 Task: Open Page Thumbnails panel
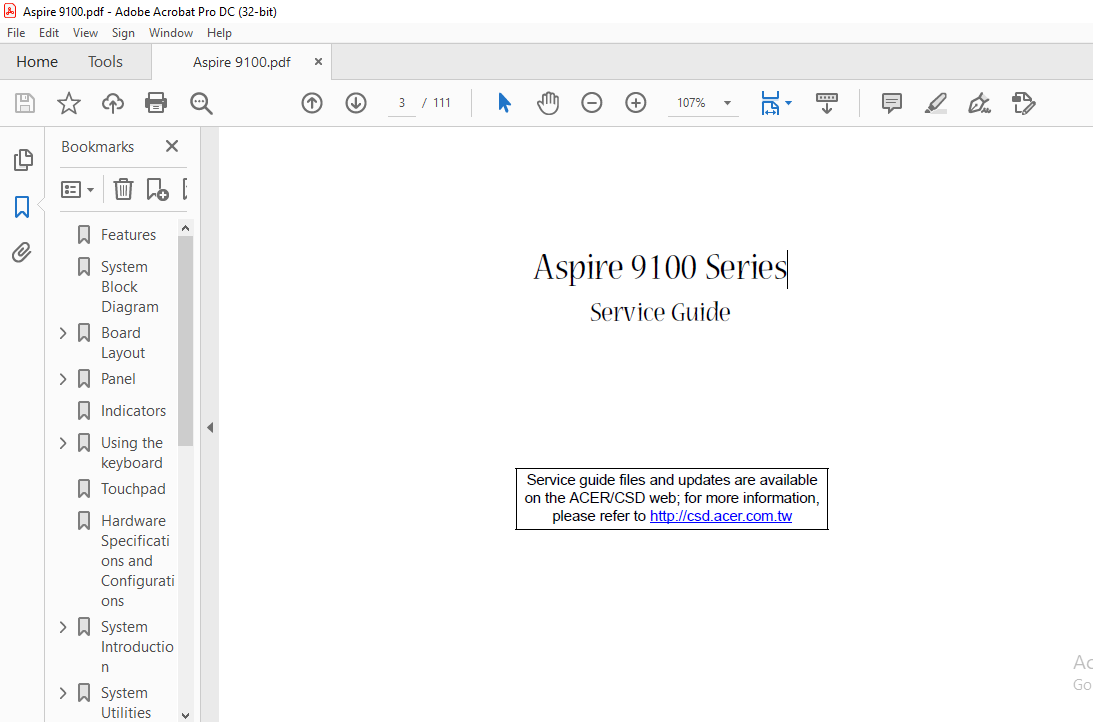click(x=22, y=160)
